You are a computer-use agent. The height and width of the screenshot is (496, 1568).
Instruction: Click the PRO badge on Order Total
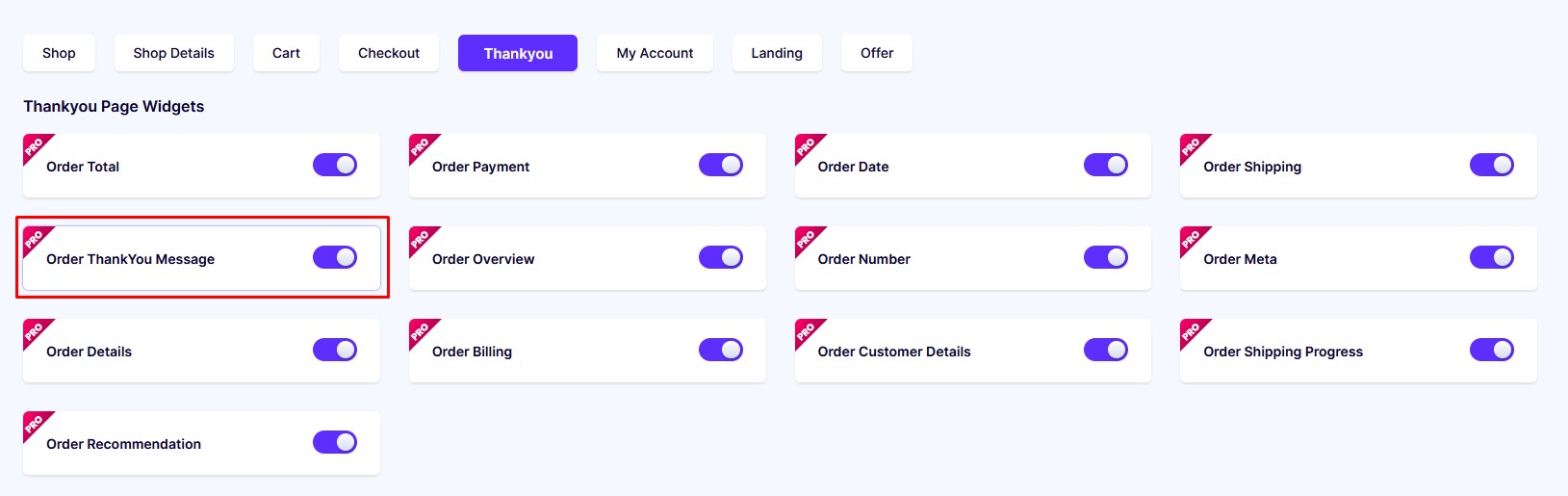point(36,146)
